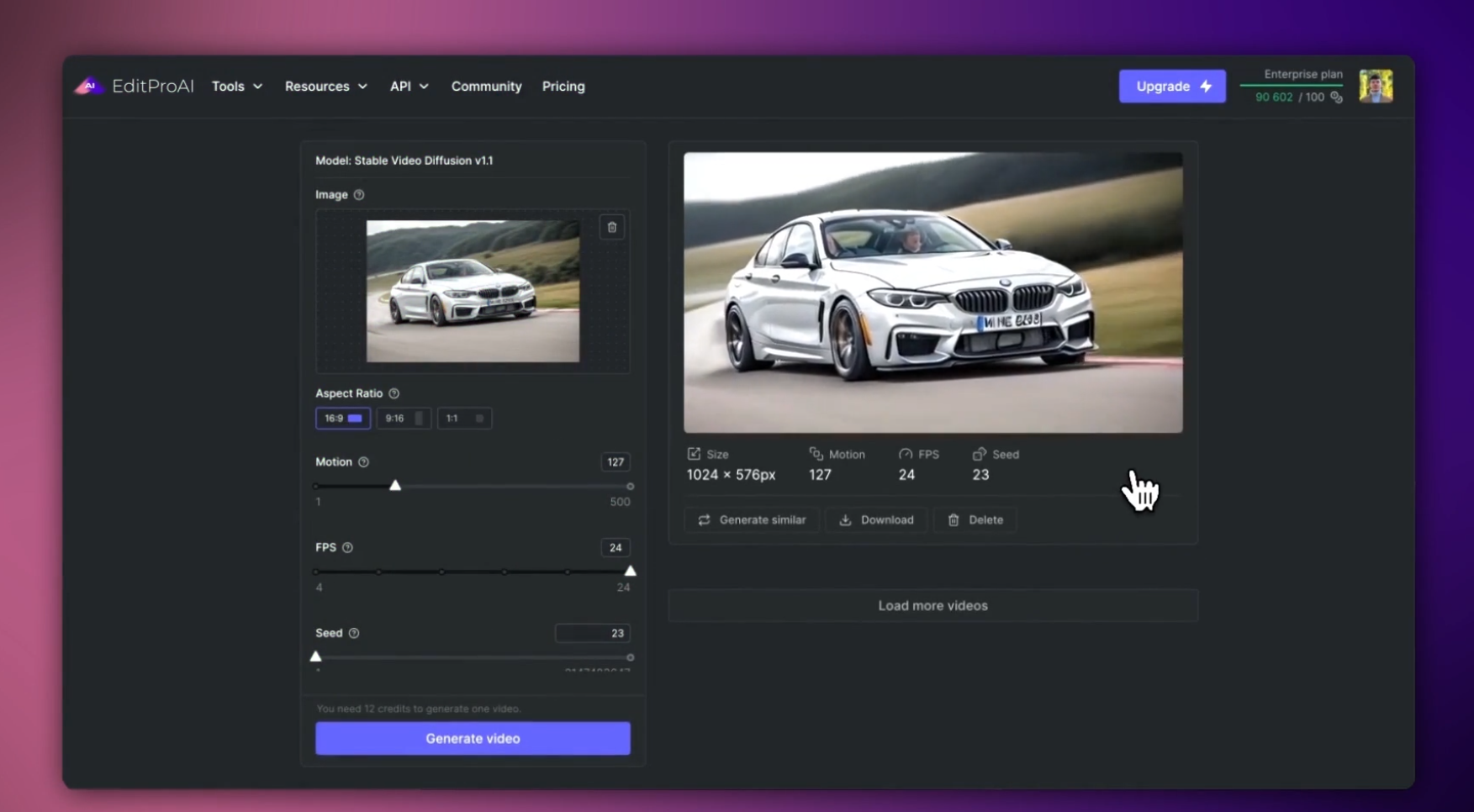Click the EditProAI logo icon
1474x812 pixels.
(88, 86)
